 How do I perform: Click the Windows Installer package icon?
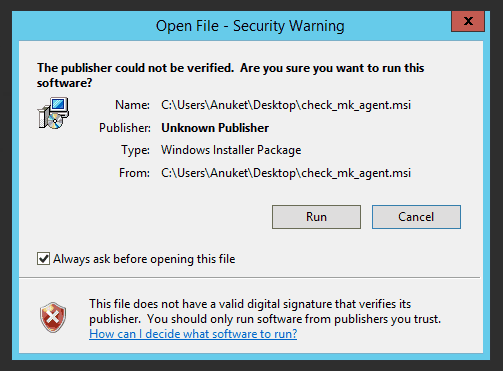(53, 113)
